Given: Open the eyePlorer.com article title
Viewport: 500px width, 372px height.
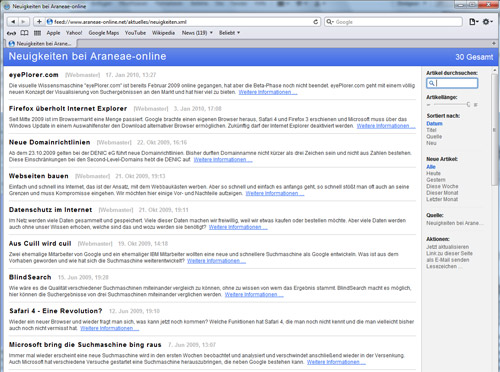Looking at the screenshot, I should tap(33, 75).
